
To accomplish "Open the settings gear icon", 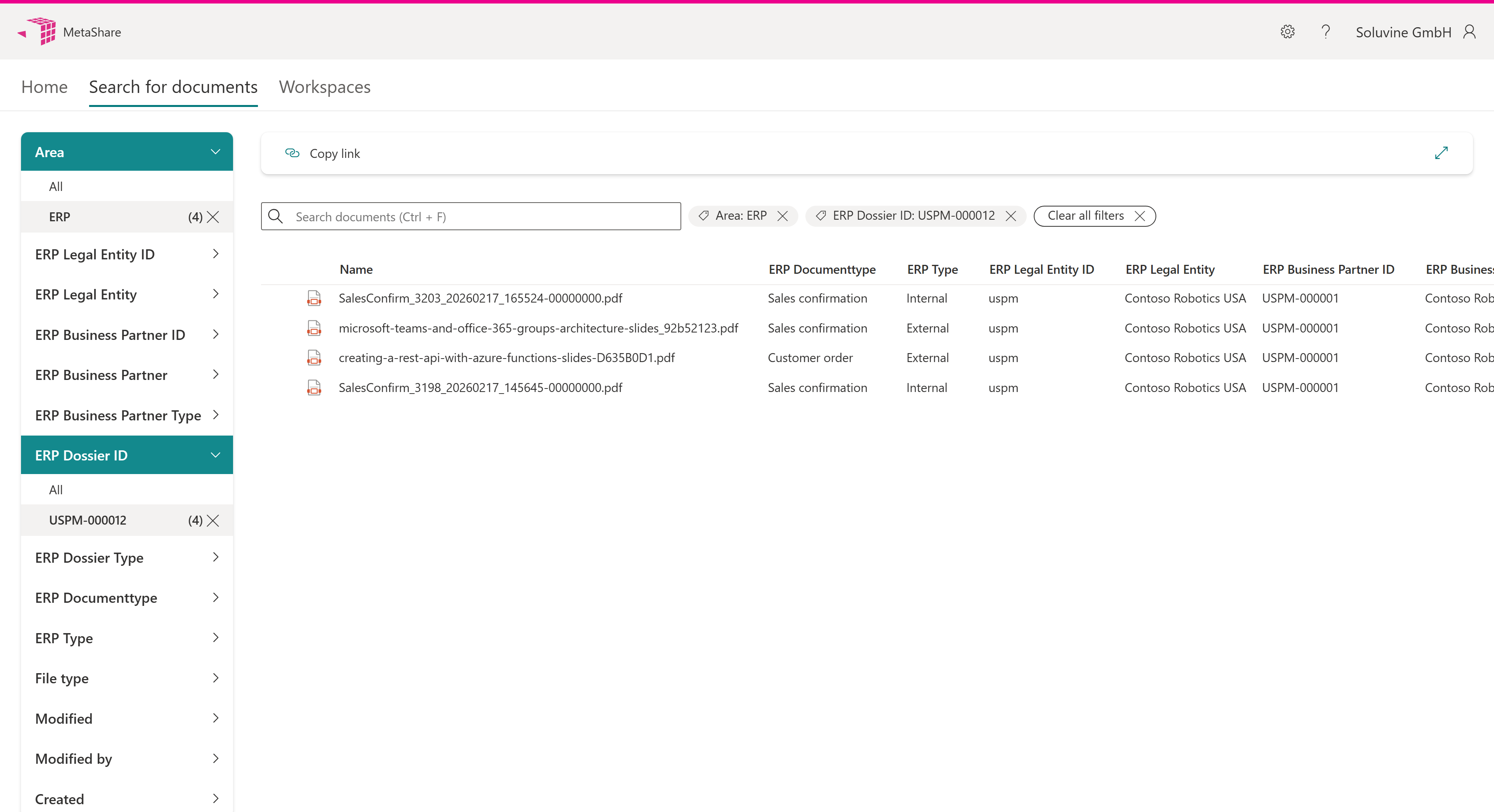I will [1287, 32].
